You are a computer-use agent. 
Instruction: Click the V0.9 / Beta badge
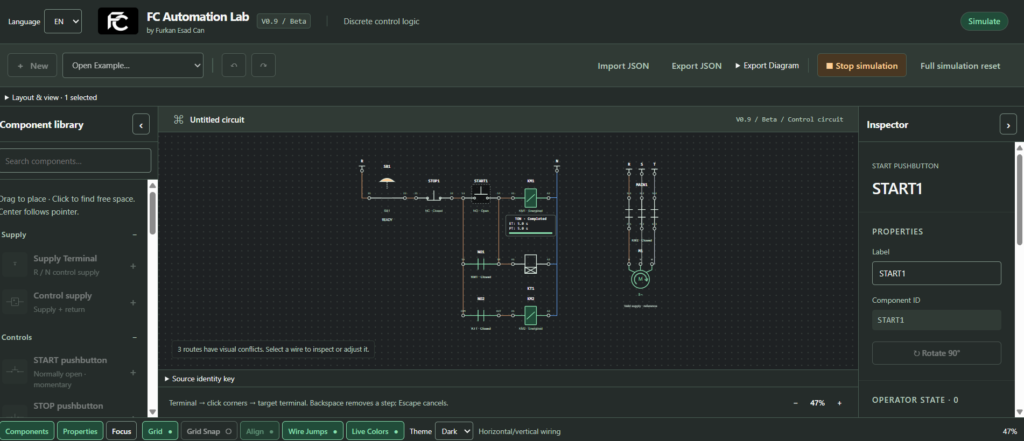point(283,21)
